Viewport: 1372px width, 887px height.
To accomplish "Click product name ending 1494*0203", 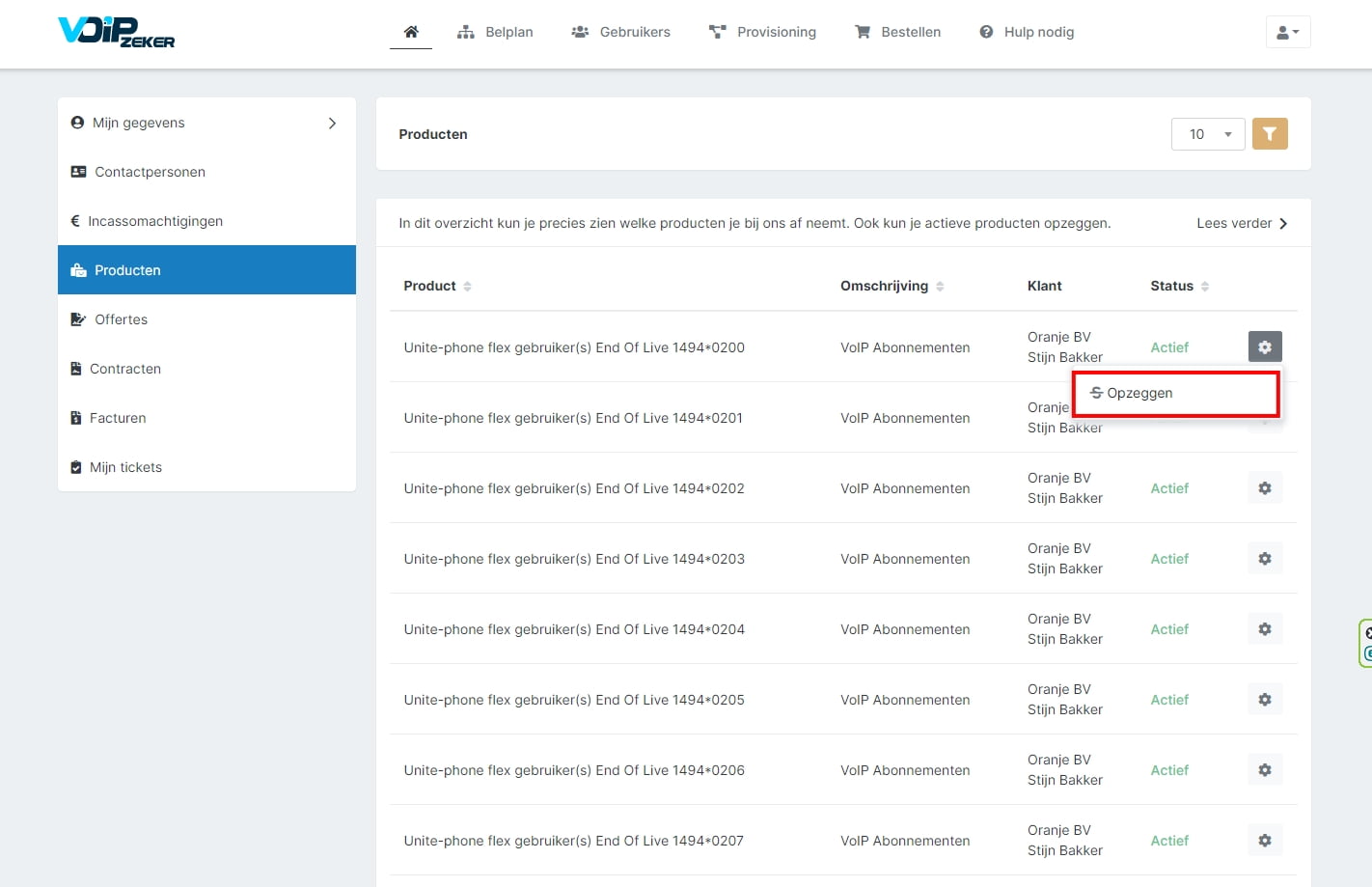I will click(x=574, y=559).
